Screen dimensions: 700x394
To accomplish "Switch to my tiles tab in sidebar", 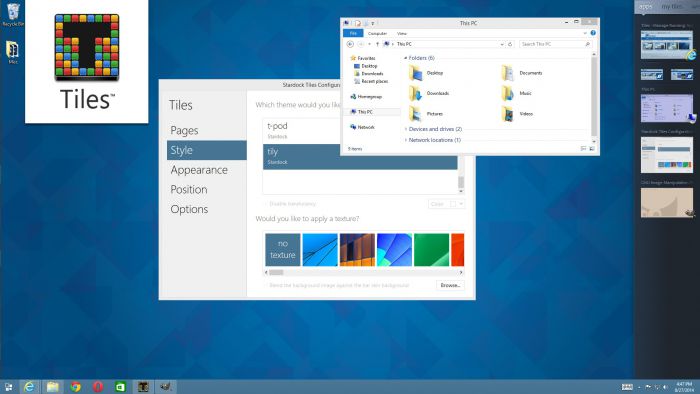I will [671, 7].
